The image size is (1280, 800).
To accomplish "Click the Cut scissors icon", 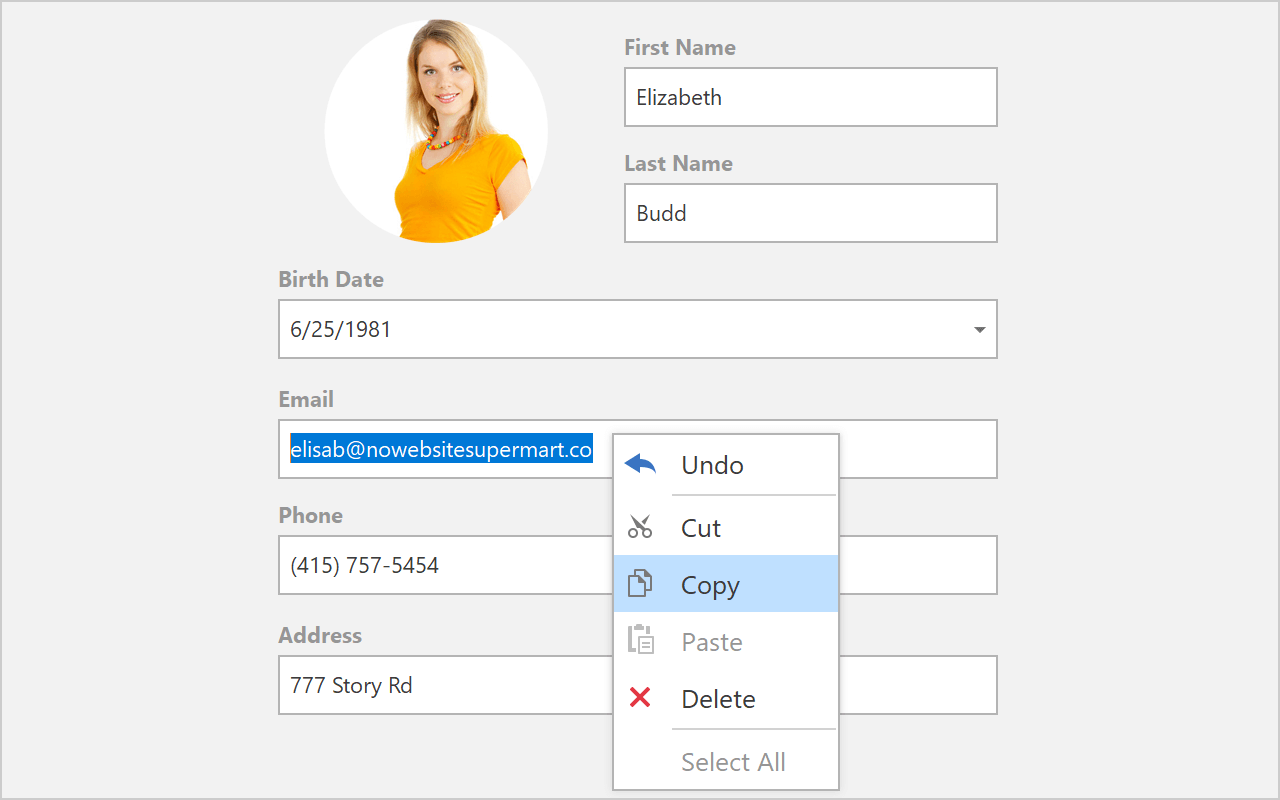I will (x=640, y=527).
